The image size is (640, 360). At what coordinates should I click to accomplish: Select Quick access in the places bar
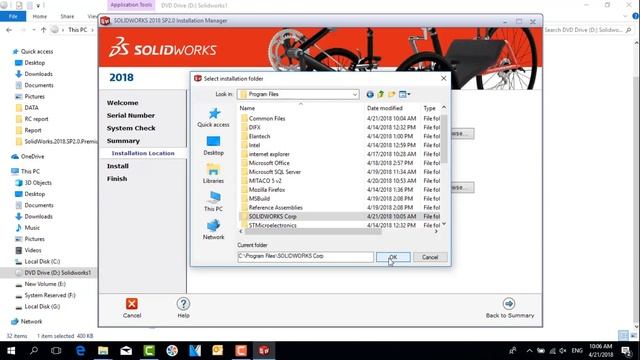[213, 117]
